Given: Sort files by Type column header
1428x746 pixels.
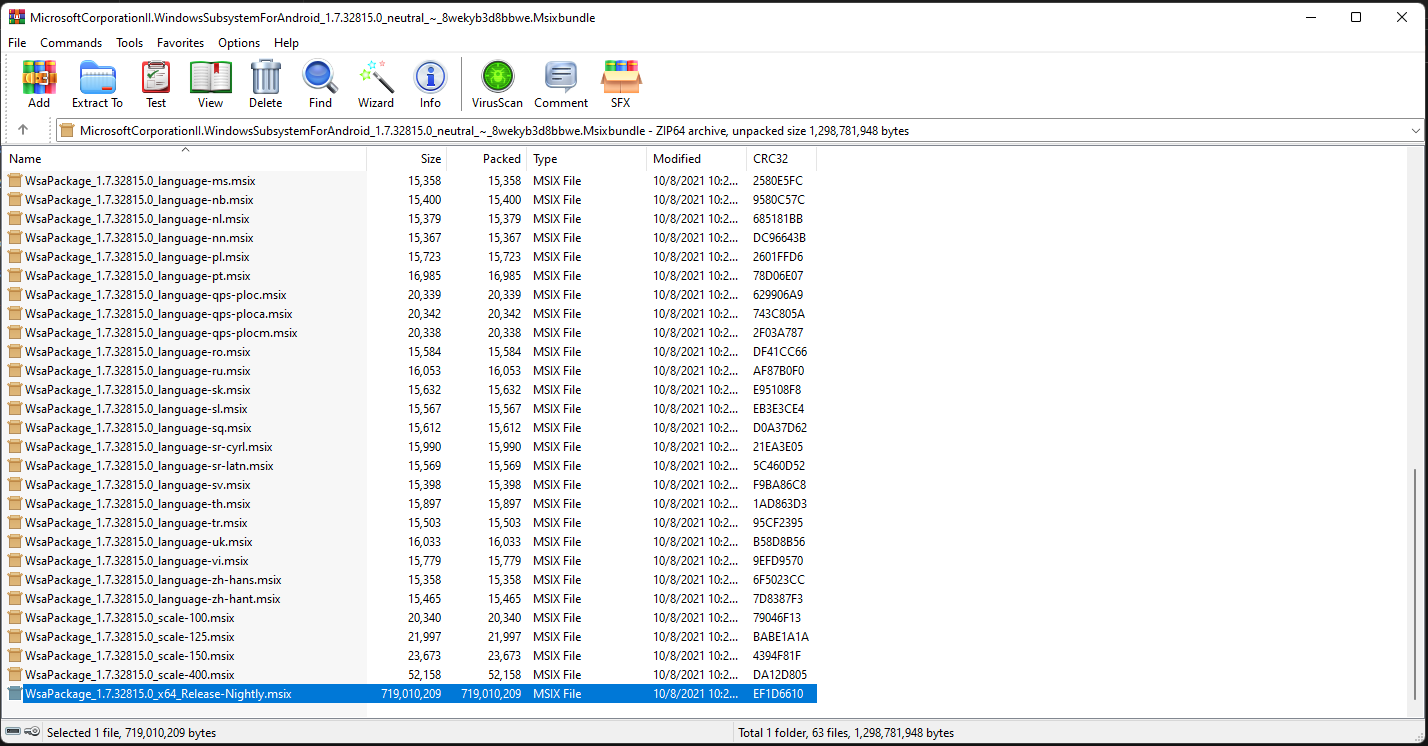Looking at the screenshot, I should coord(587,159).
